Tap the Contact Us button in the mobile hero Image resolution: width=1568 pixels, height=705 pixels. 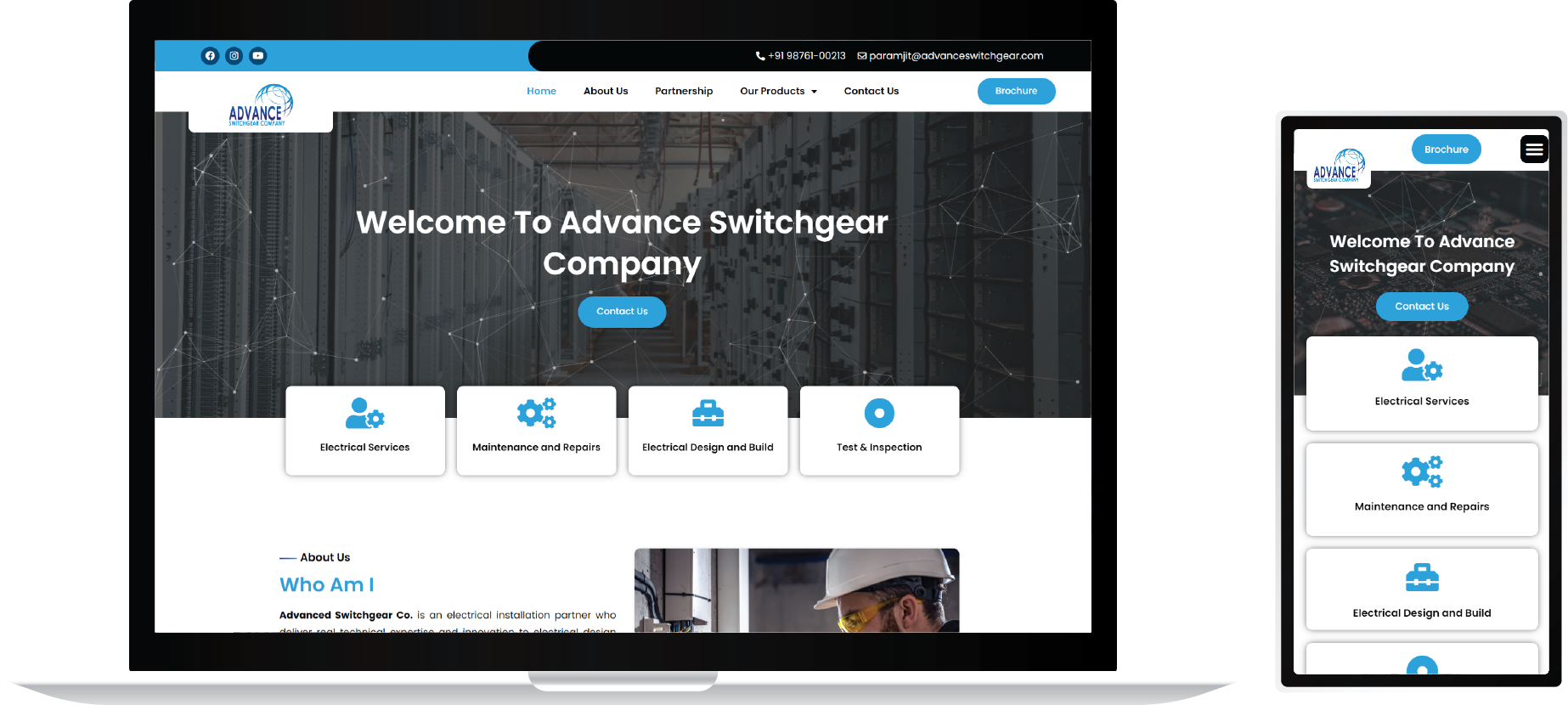pos(1422,307)
